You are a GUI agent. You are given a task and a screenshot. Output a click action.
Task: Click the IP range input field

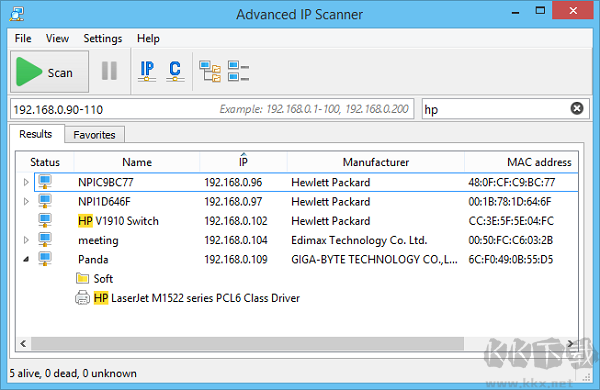(x=212, y=109)
